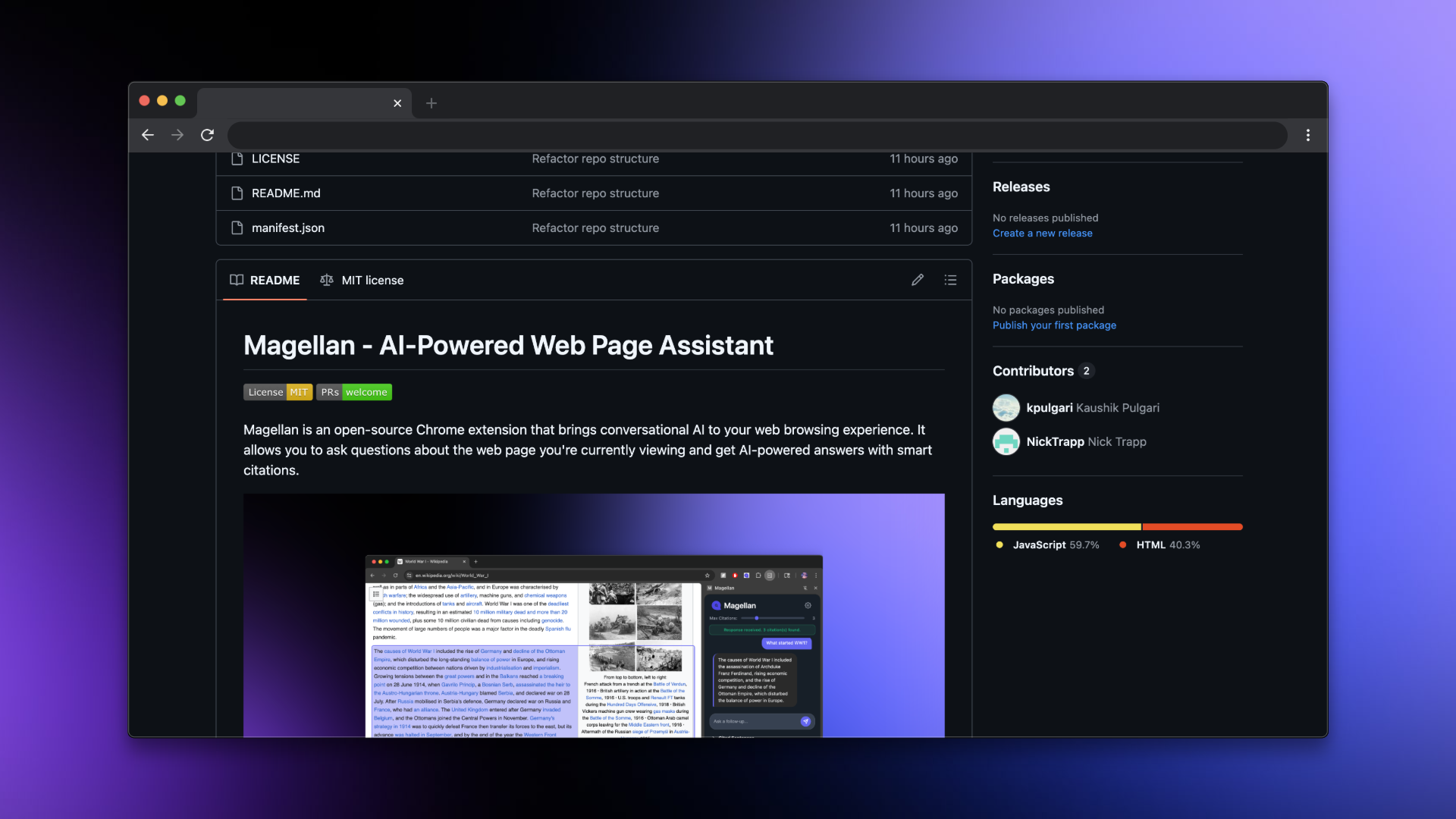This screenshot has height=819, width=1456.
Task: Open the README.md file
Action: [286, 193]
